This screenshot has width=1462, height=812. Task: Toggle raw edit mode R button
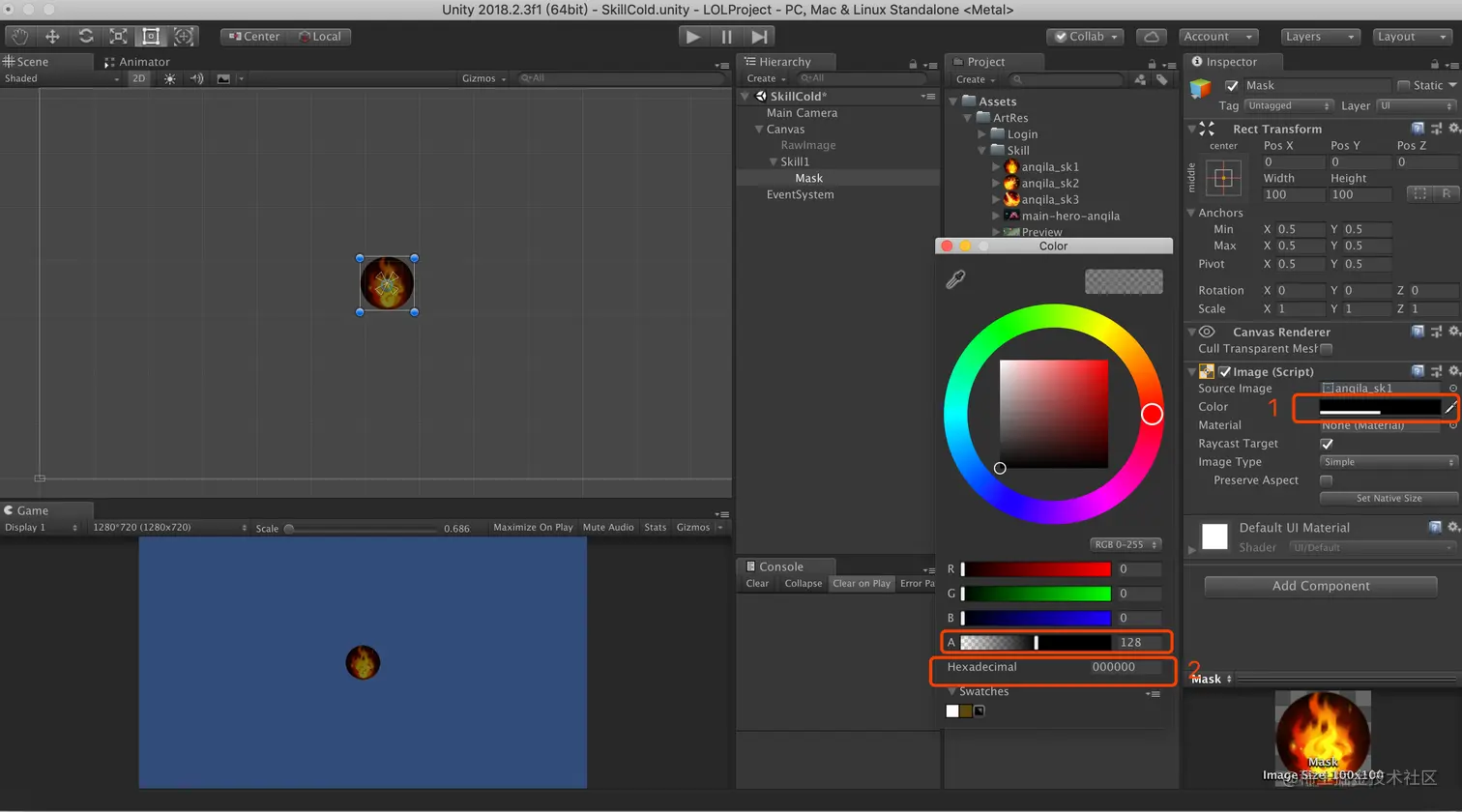pyautogui.click(x=1446, y=194)
